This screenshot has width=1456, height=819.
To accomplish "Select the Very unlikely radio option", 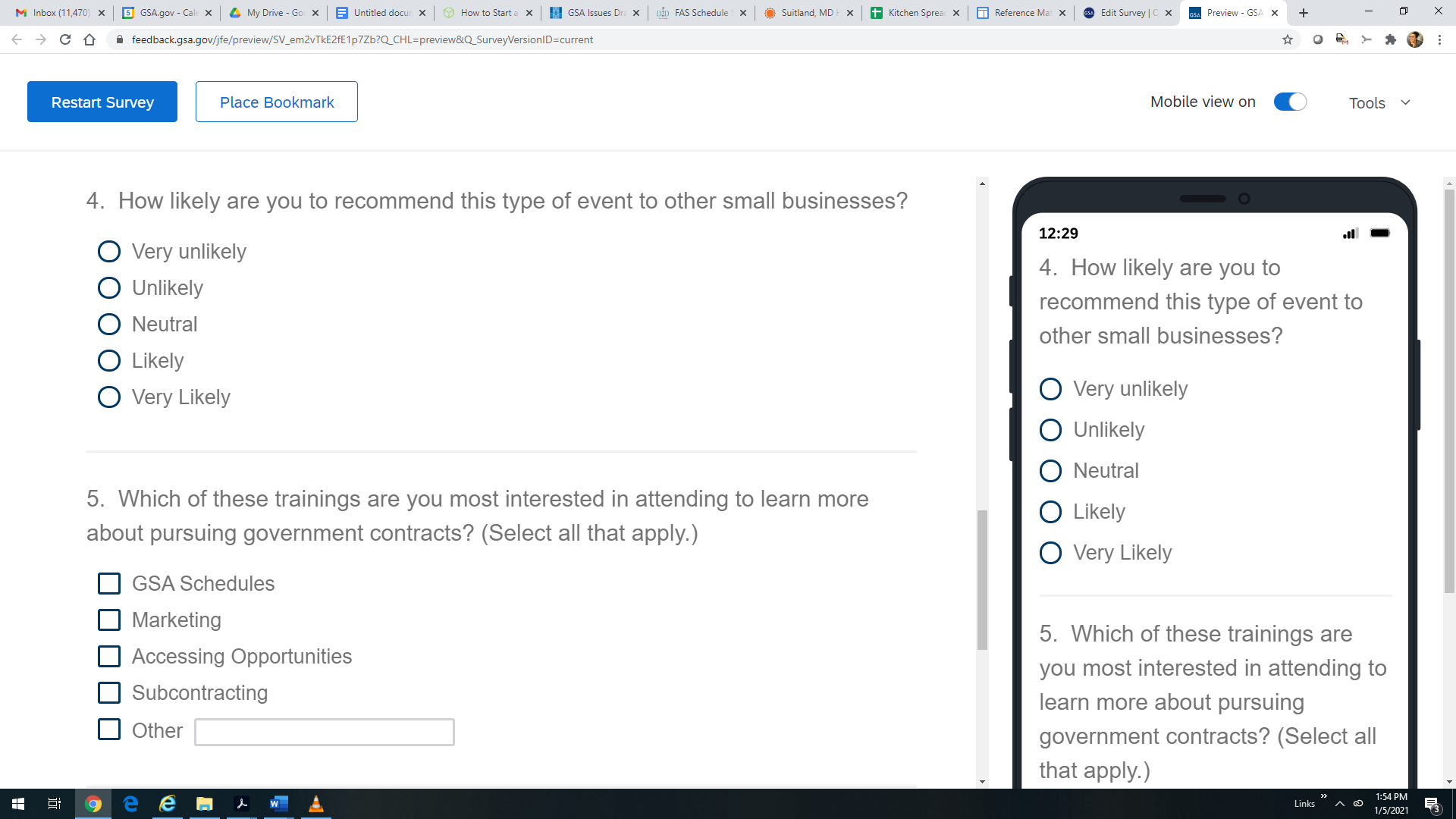I will coord(109,251).
